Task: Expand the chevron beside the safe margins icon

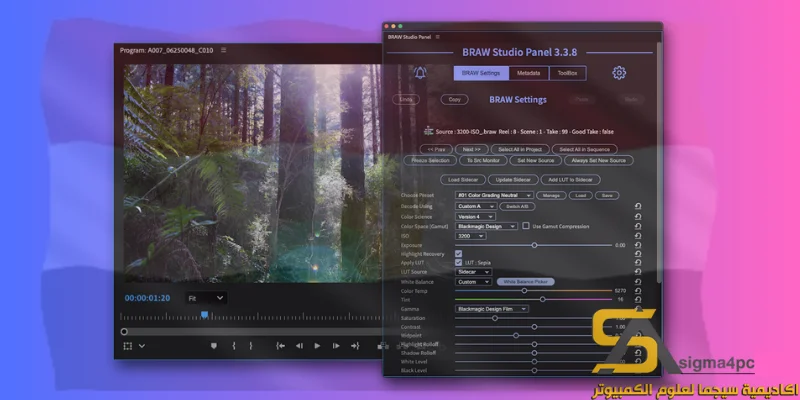Action: coord(142,346)
